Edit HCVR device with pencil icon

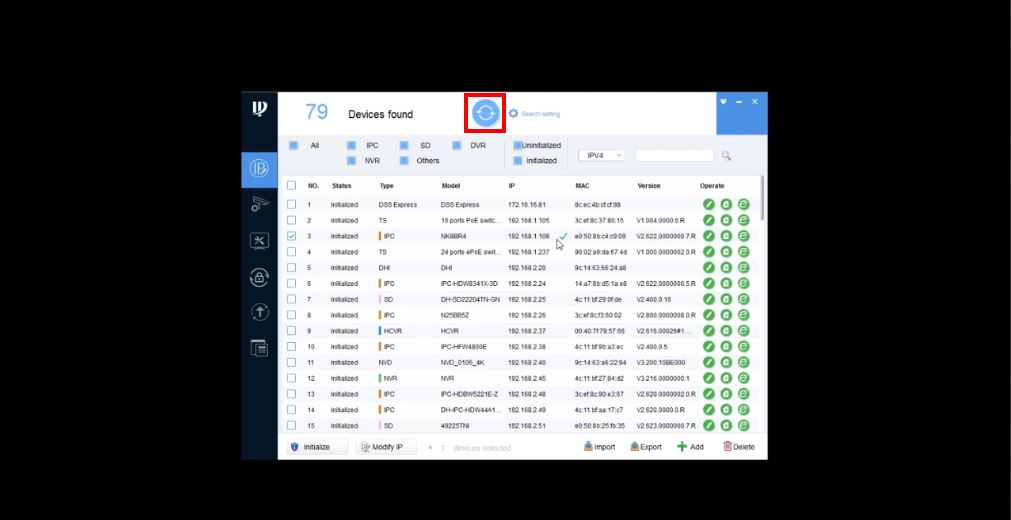pos(709,330)
